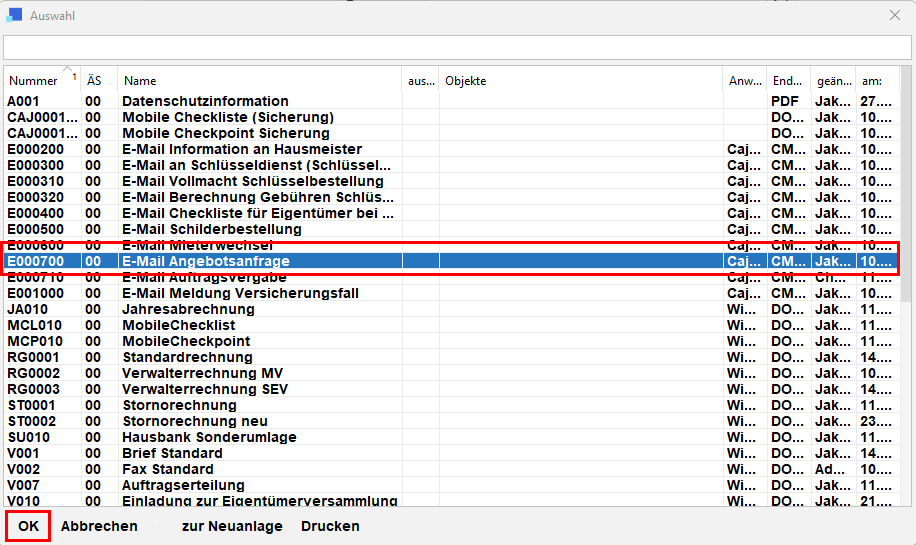Click the ÄS column header
The width and height of the screenshot is (916, 545).
tap(94, 81)
